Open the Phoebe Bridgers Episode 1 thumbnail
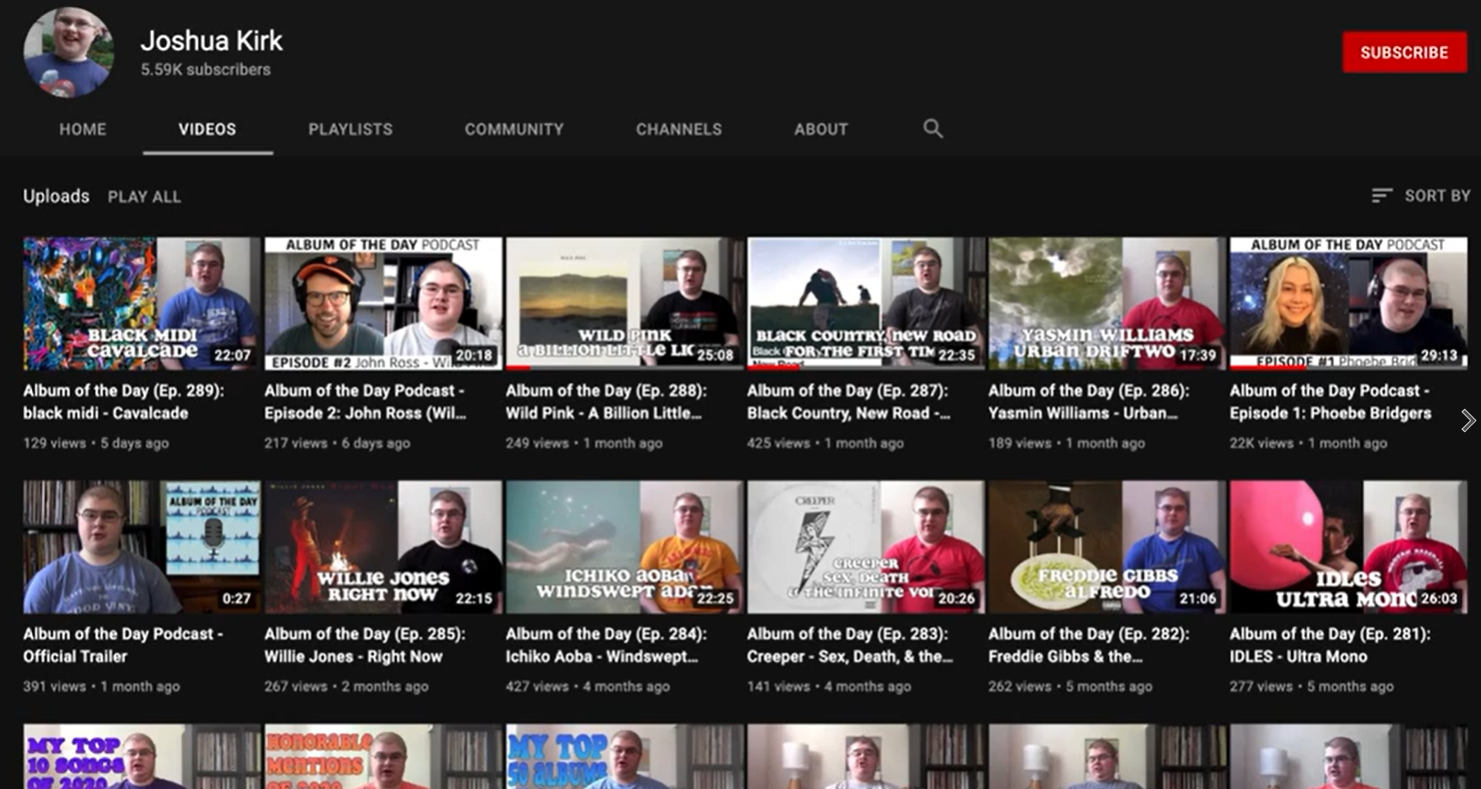 (x=1348, y=303)
